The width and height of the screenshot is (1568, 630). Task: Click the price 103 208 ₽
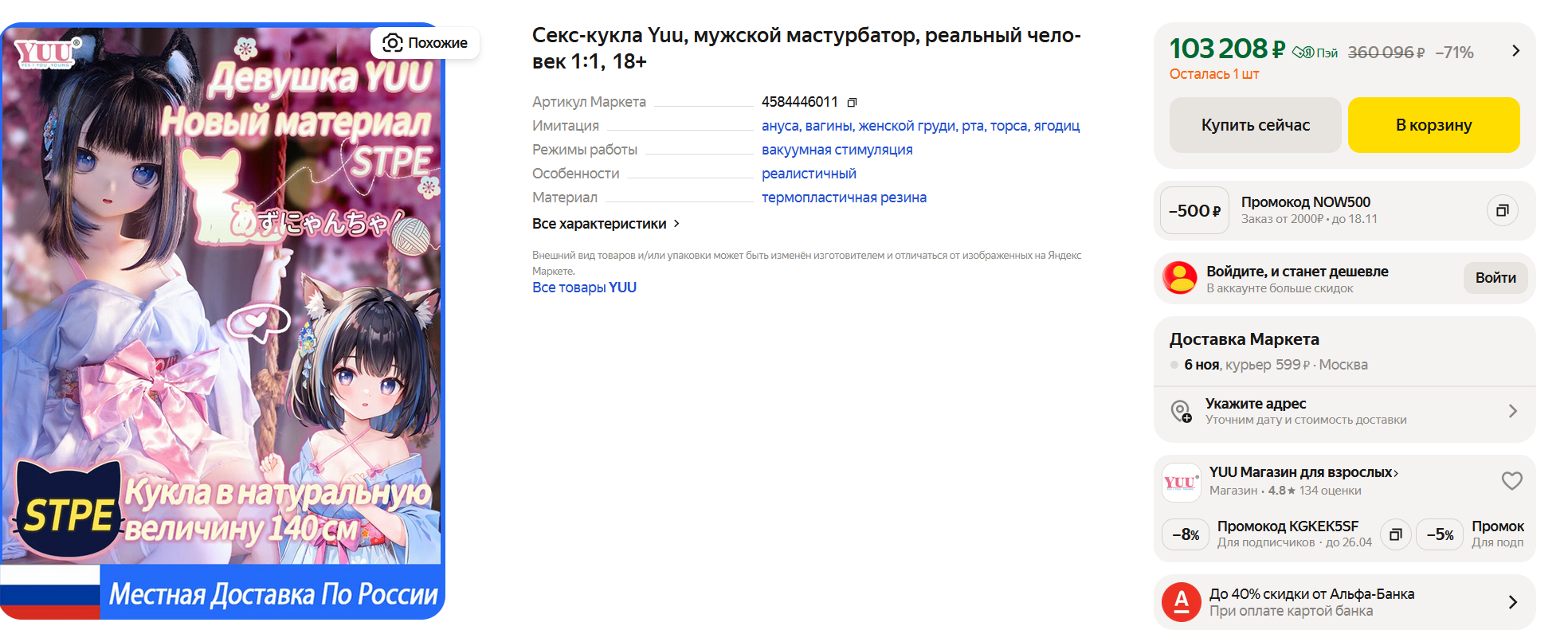coord(1227,49)
